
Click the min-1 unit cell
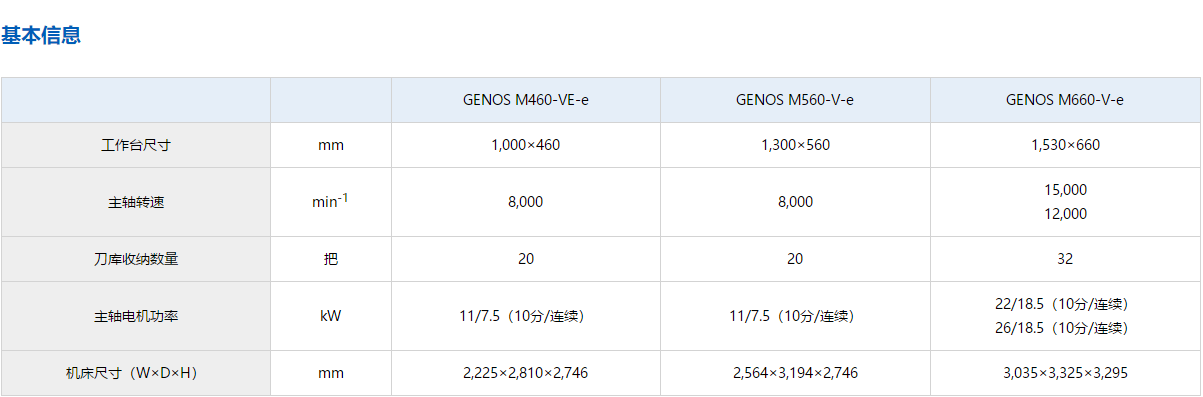pos(331,201)
